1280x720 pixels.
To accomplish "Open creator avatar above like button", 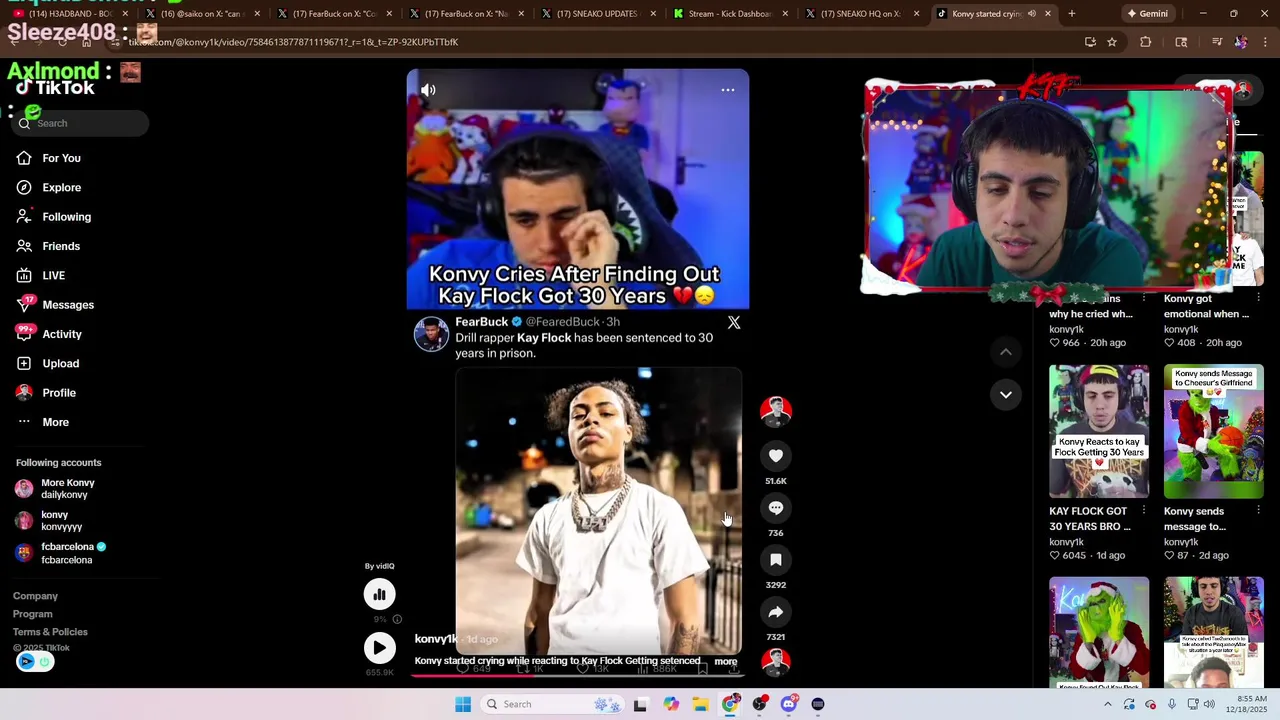I will (776, 410).
